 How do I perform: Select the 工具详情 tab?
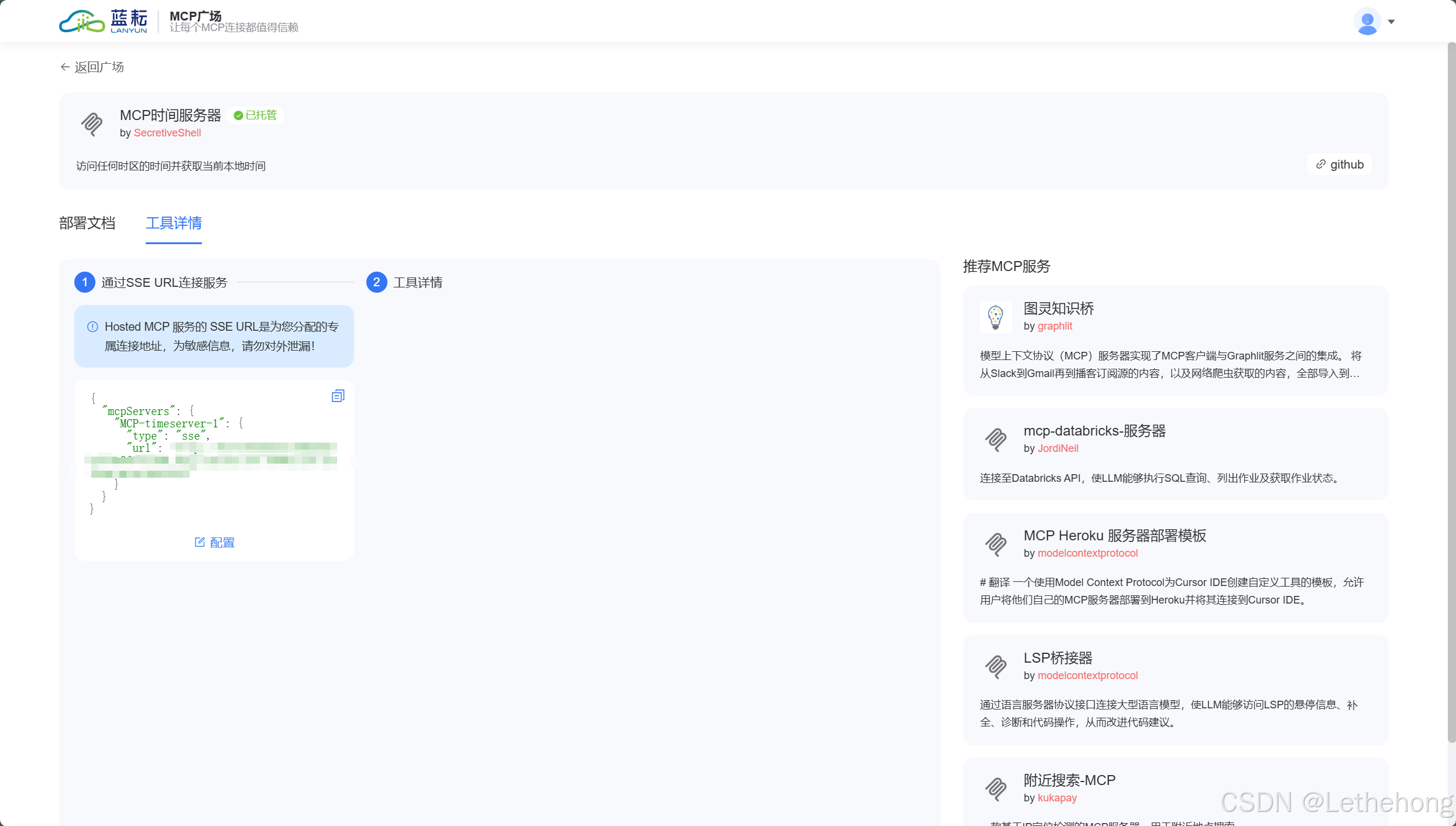(x=174, y=223)
